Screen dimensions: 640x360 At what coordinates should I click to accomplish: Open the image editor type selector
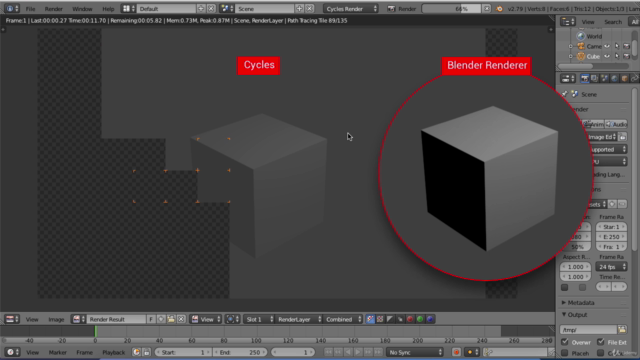[x=12, y=319]
